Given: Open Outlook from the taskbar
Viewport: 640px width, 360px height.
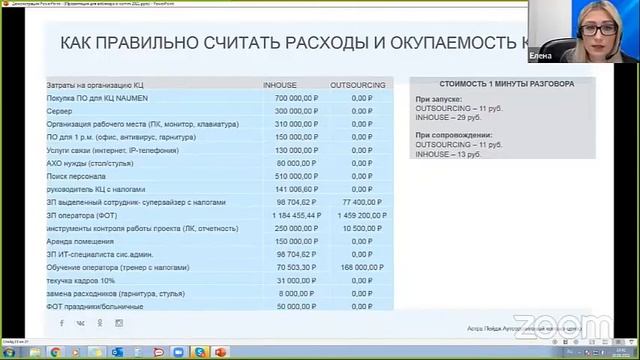Looking at the screenshot, I should [x=117, y=352].
